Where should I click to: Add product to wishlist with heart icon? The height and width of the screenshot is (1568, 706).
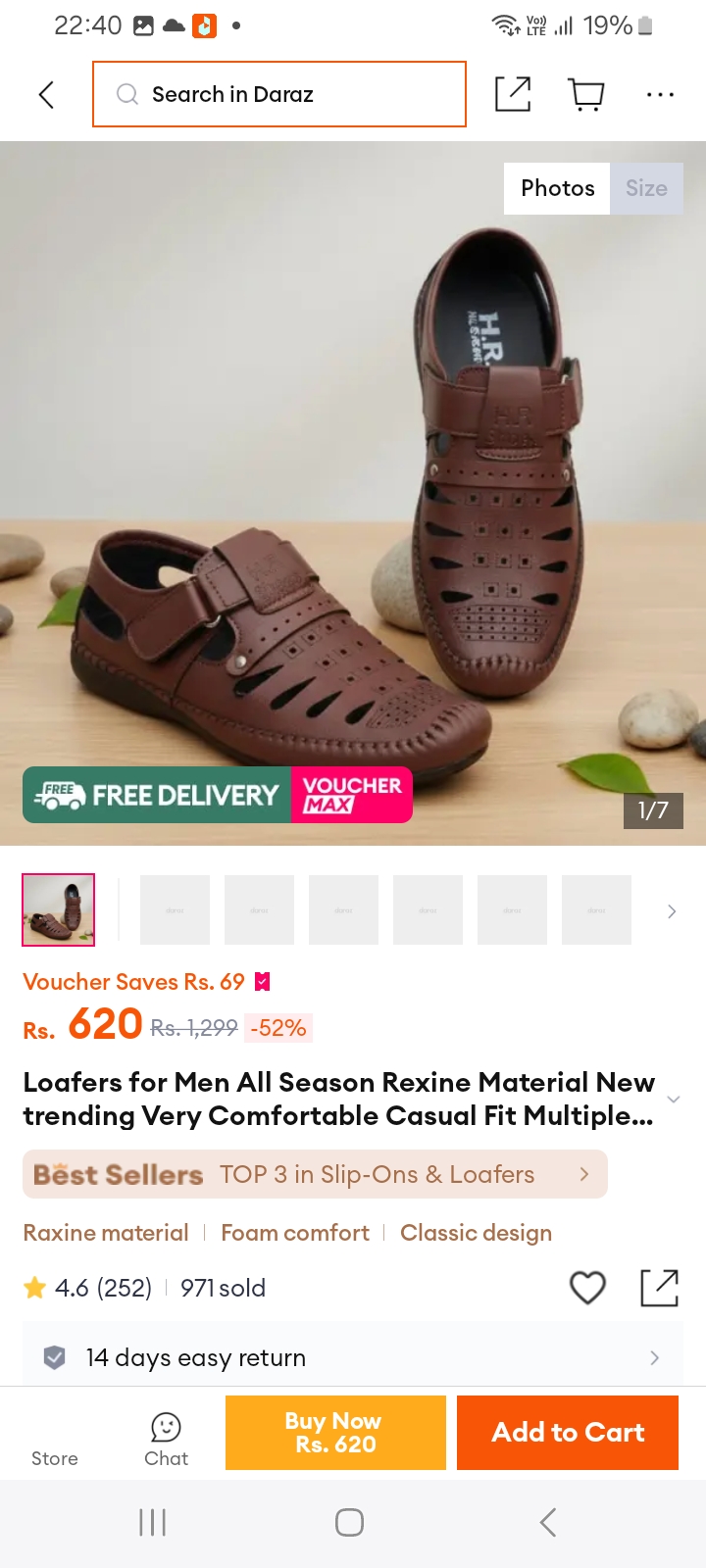(x=587, y=1288)
